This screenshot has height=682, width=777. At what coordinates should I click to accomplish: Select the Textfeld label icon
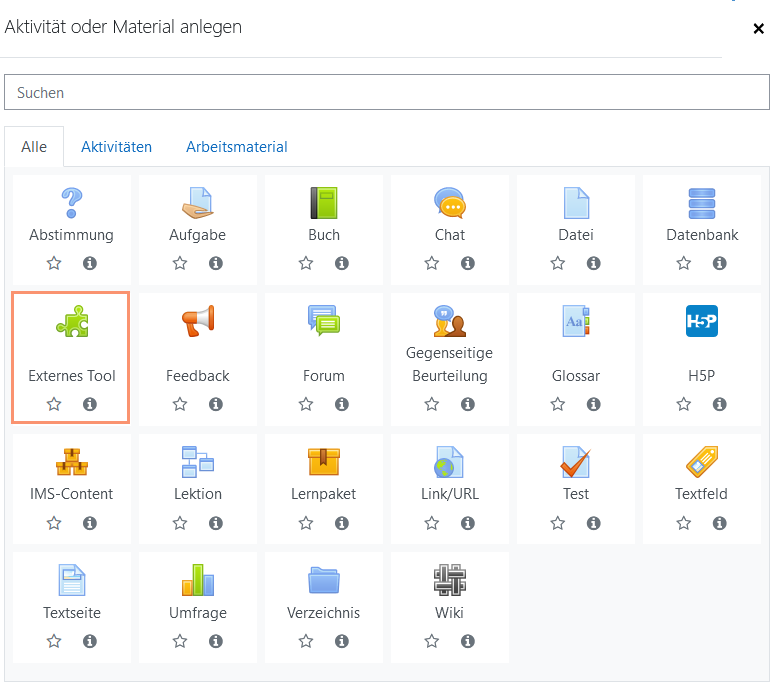point(702,461)
